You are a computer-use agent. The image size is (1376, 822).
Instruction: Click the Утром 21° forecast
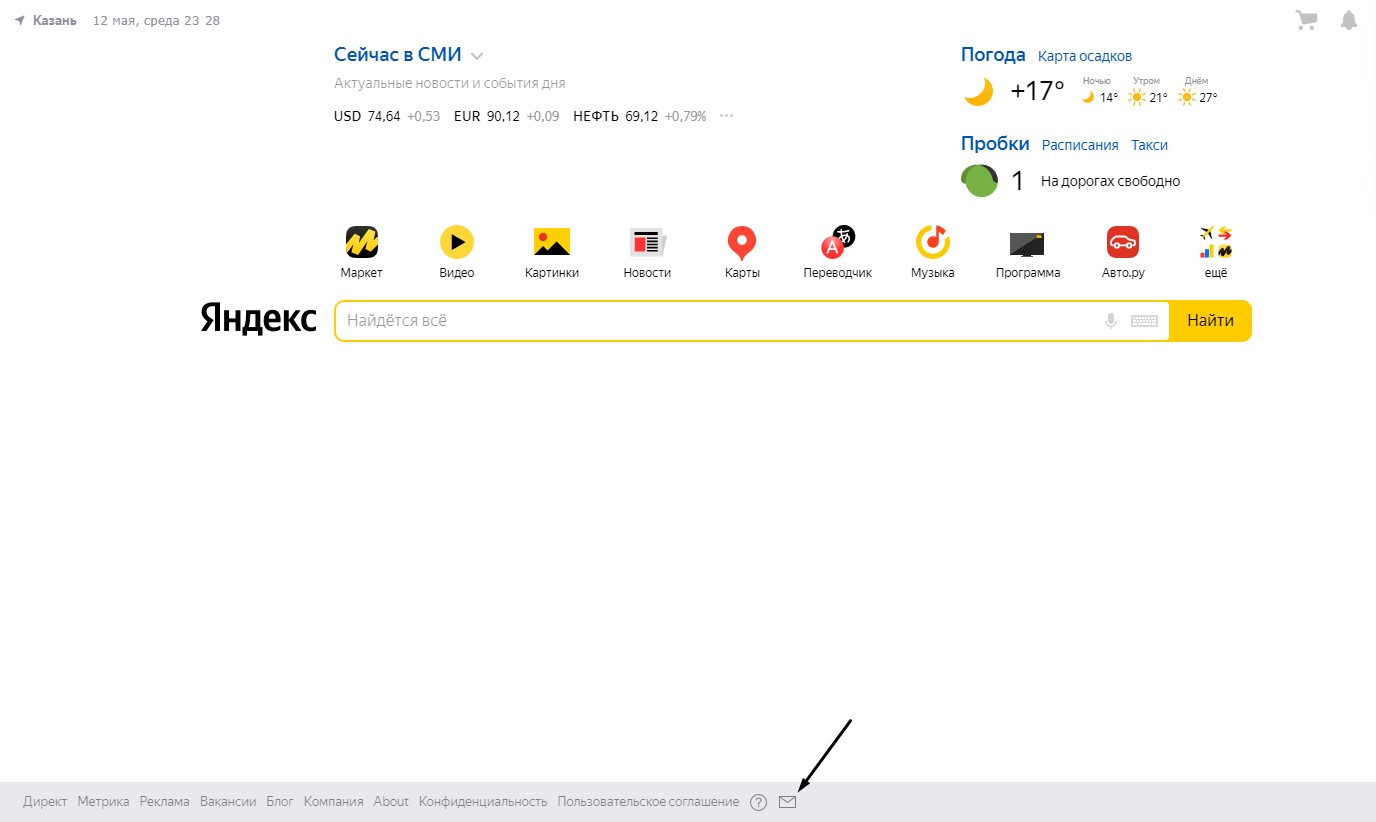[1147, 91]
